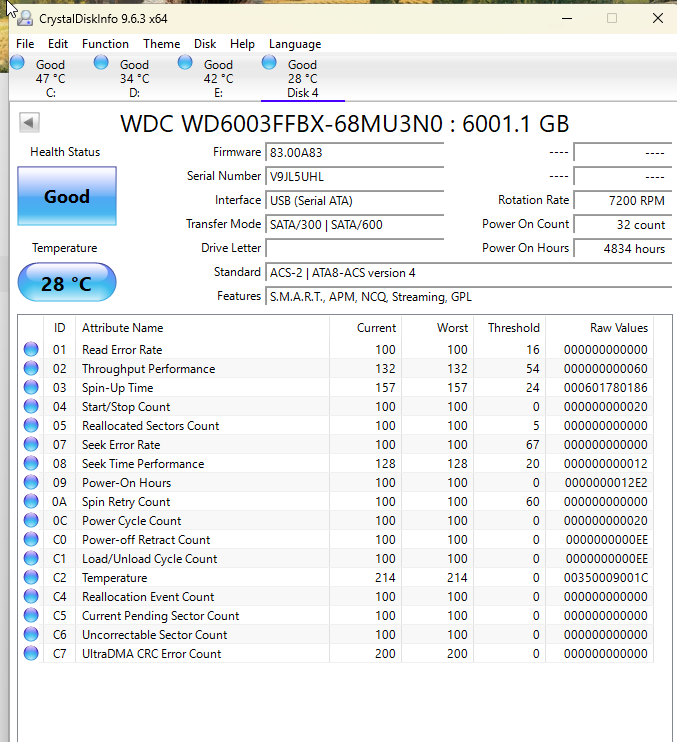Open the Edit menu
Screen dimensions: 677x742
[58, 44]
